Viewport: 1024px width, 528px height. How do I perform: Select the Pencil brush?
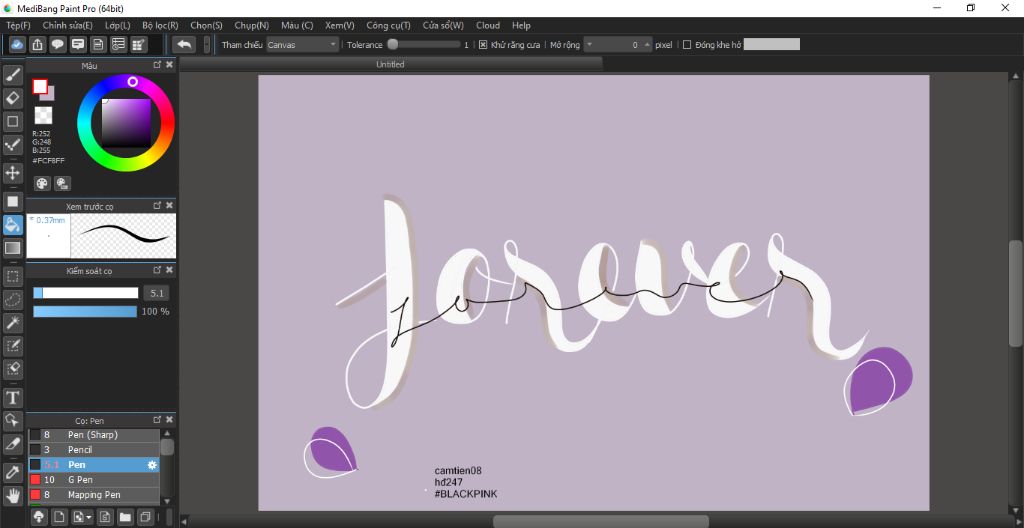point(93,450)
